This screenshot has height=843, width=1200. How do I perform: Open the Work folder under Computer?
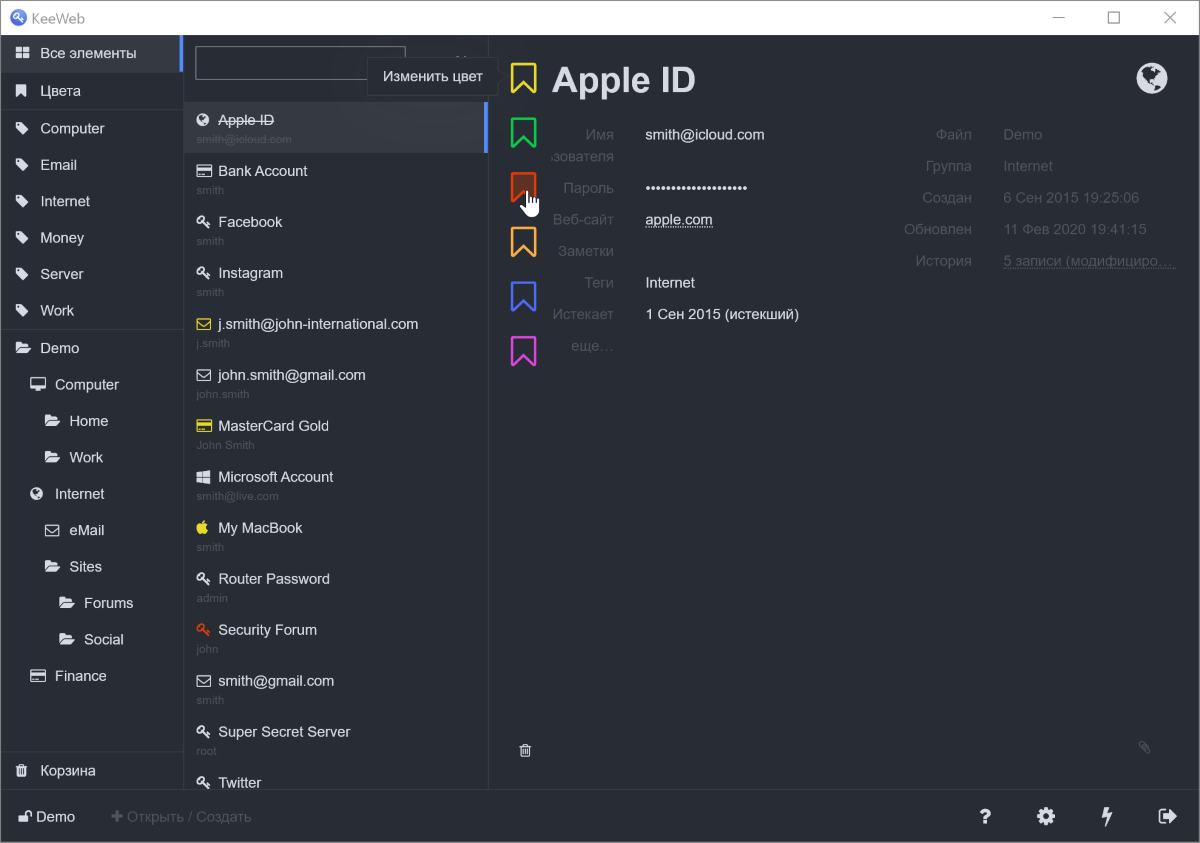click(91, 457)
